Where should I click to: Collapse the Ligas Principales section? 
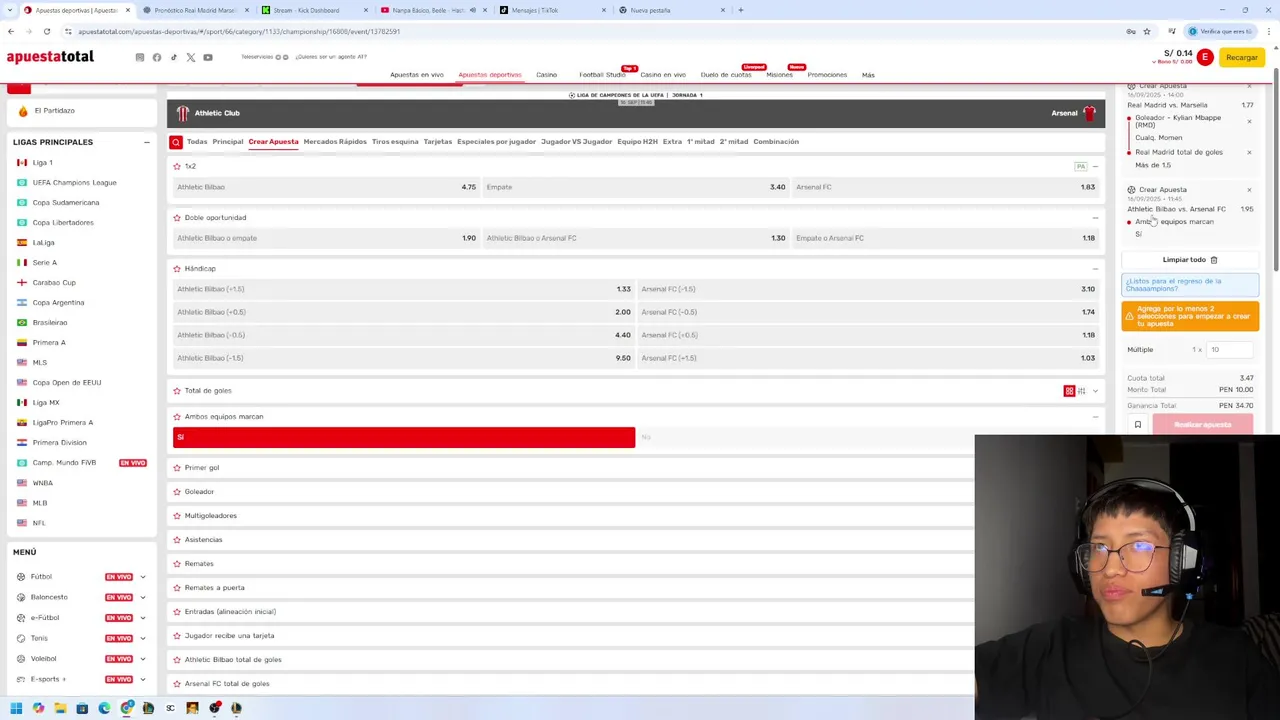[x=146, y=142]
